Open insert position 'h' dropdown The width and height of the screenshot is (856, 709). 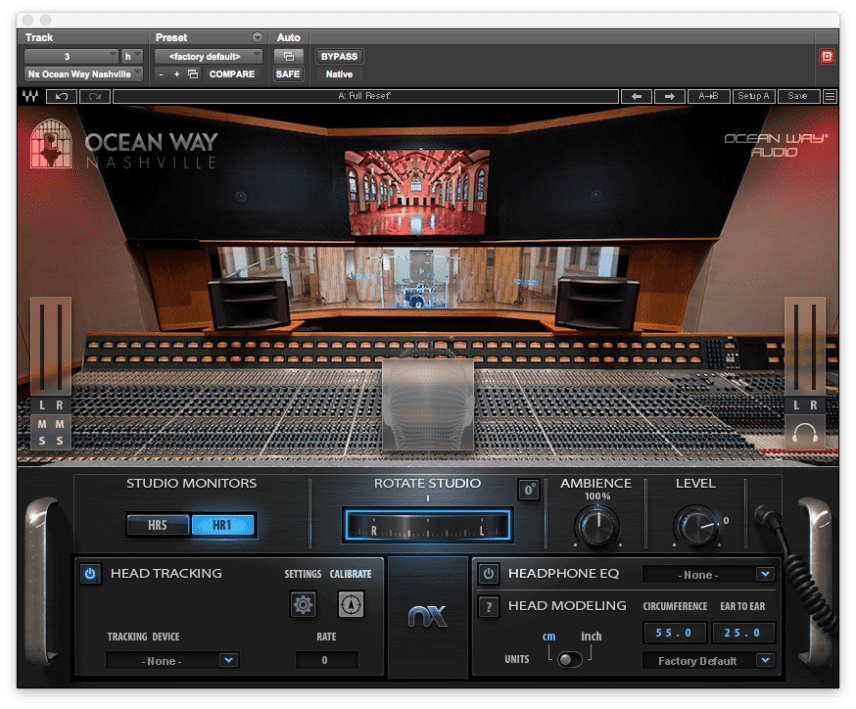[x=132, y=56]
